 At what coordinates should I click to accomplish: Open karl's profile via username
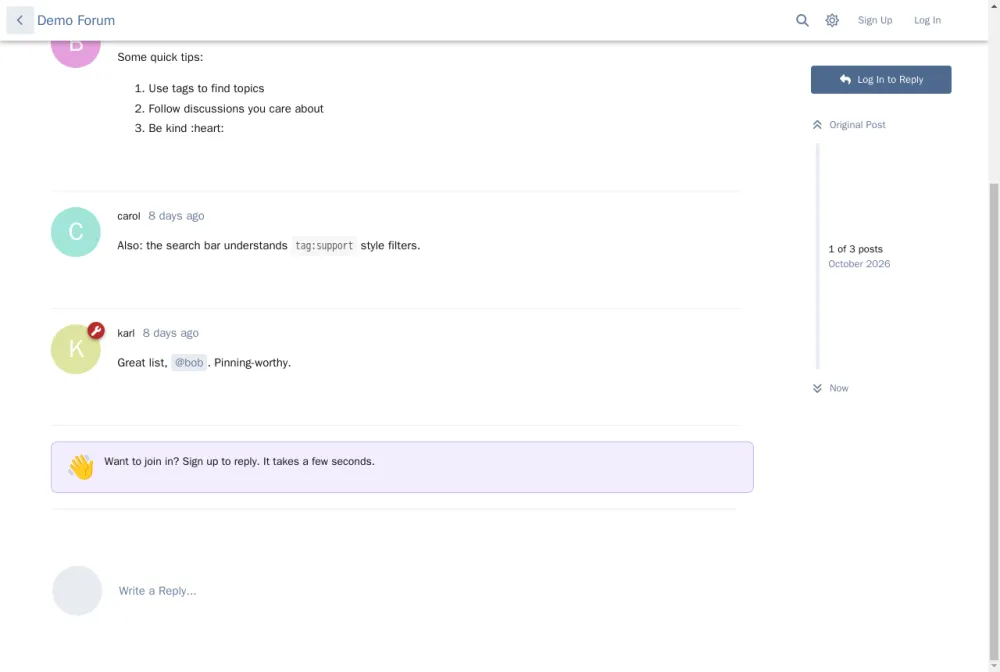pos(126,333)
